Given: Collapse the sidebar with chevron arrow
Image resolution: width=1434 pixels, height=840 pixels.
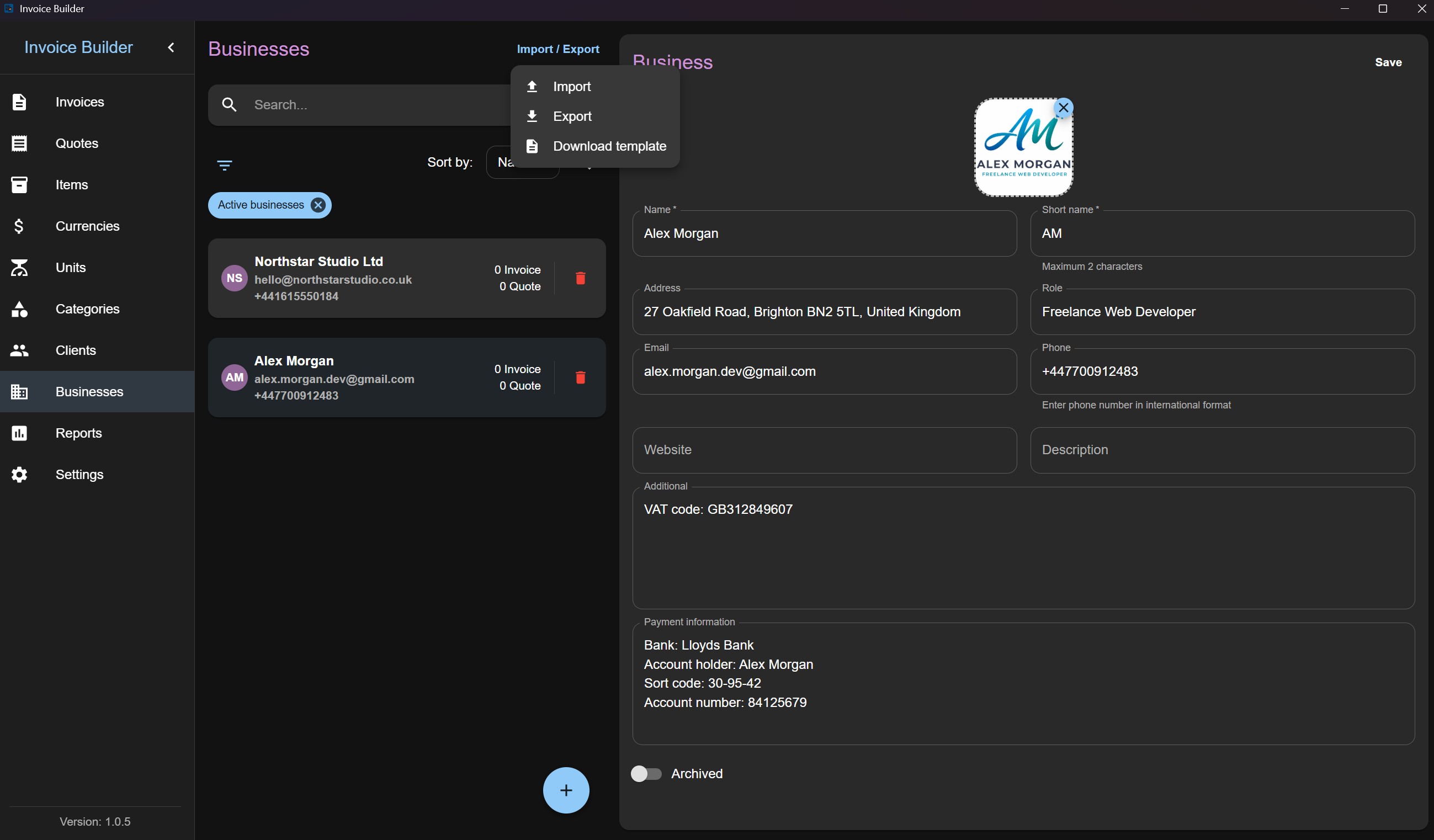Looking at the screenshot, I should (171, 47).
